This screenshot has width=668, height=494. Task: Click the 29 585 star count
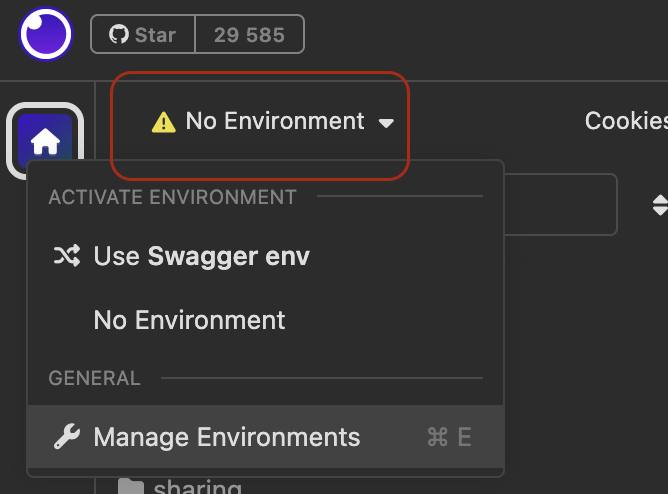249,35
